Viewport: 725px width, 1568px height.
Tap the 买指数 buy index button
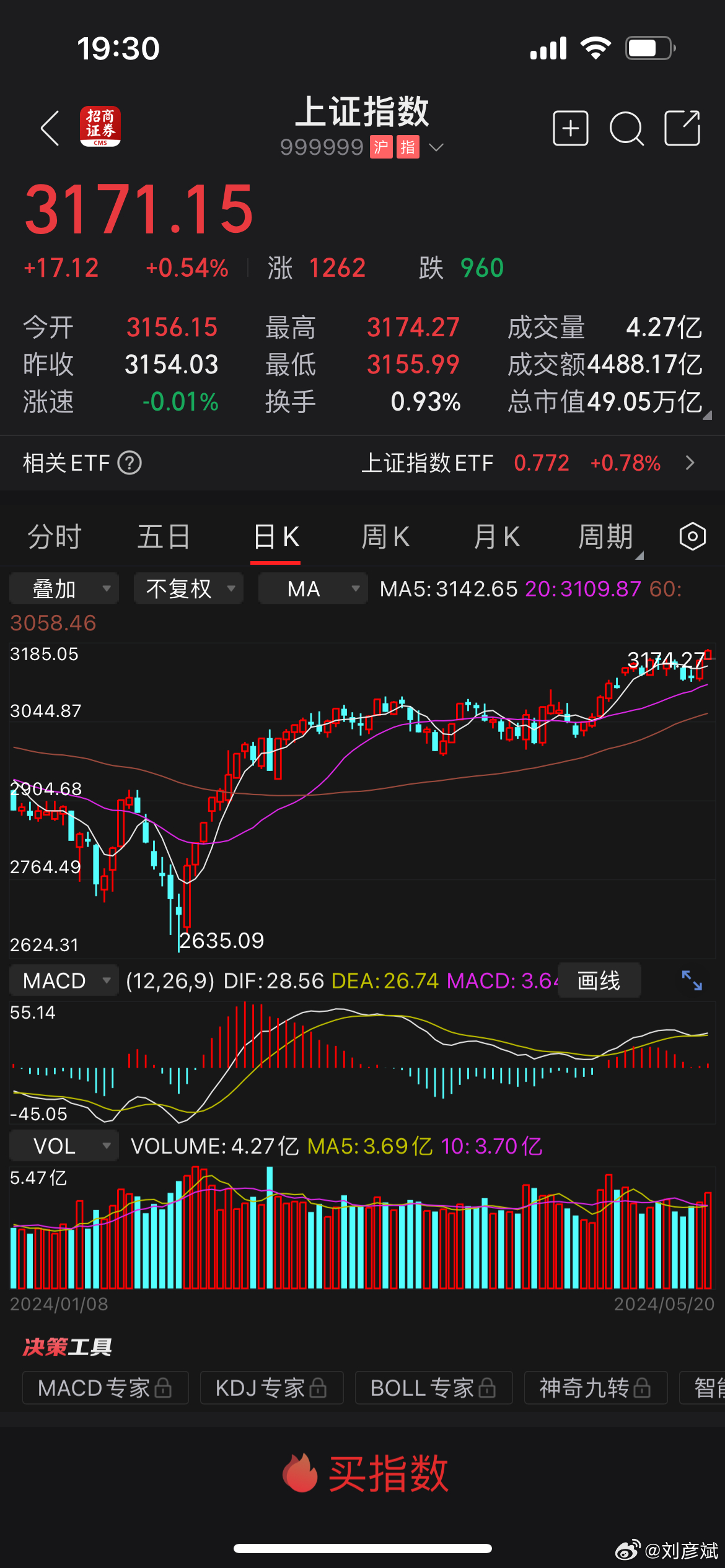[366, 1474]
